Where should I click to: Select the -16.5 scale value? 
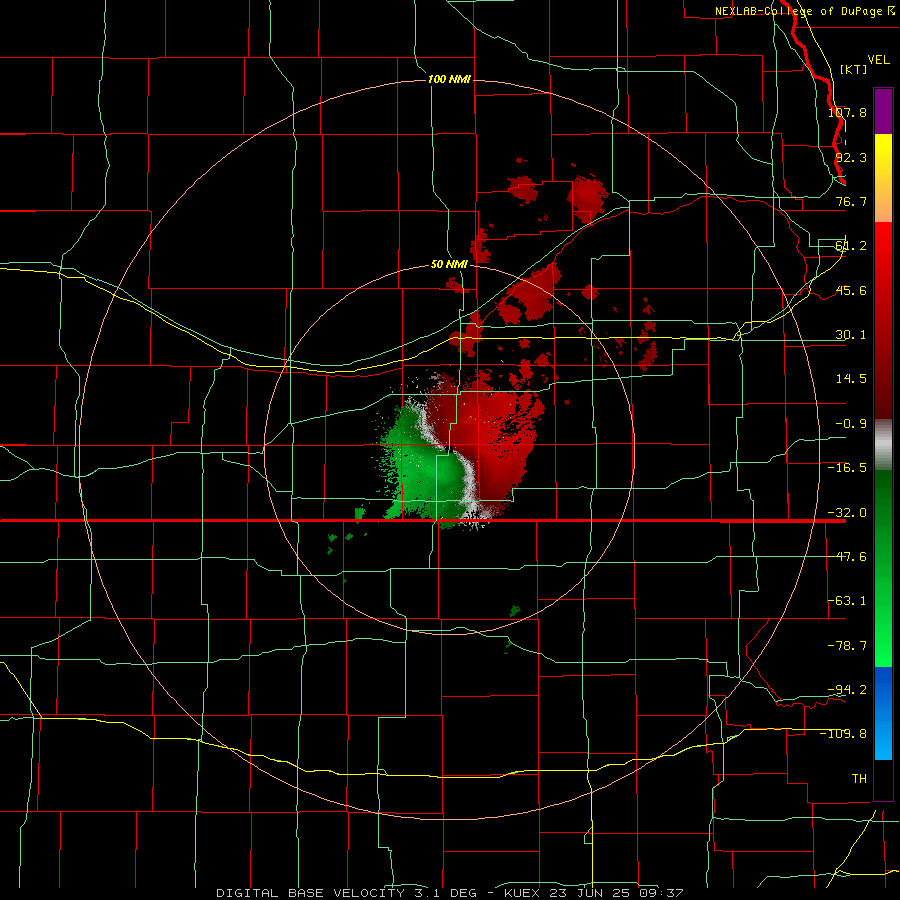pyautogui.click(x=847, y=468)
